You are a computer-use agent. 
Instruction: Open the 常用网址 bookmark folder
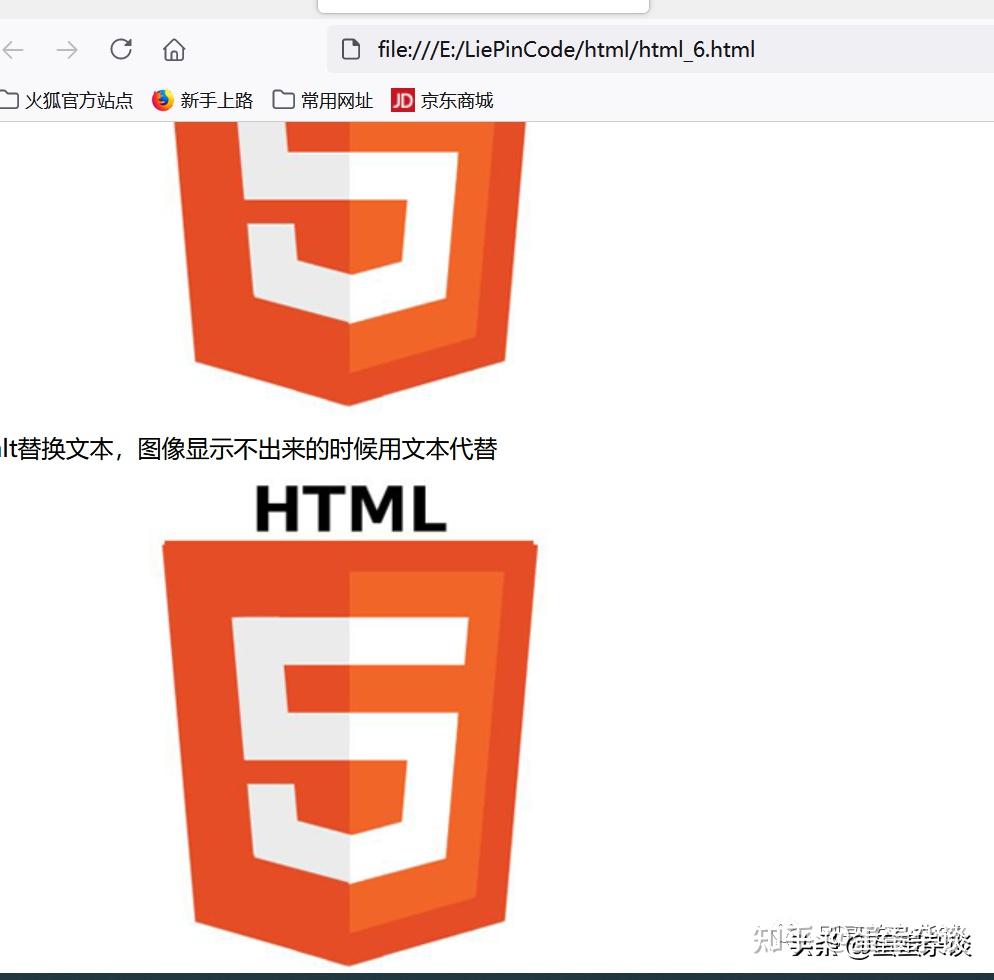[323, 100]
